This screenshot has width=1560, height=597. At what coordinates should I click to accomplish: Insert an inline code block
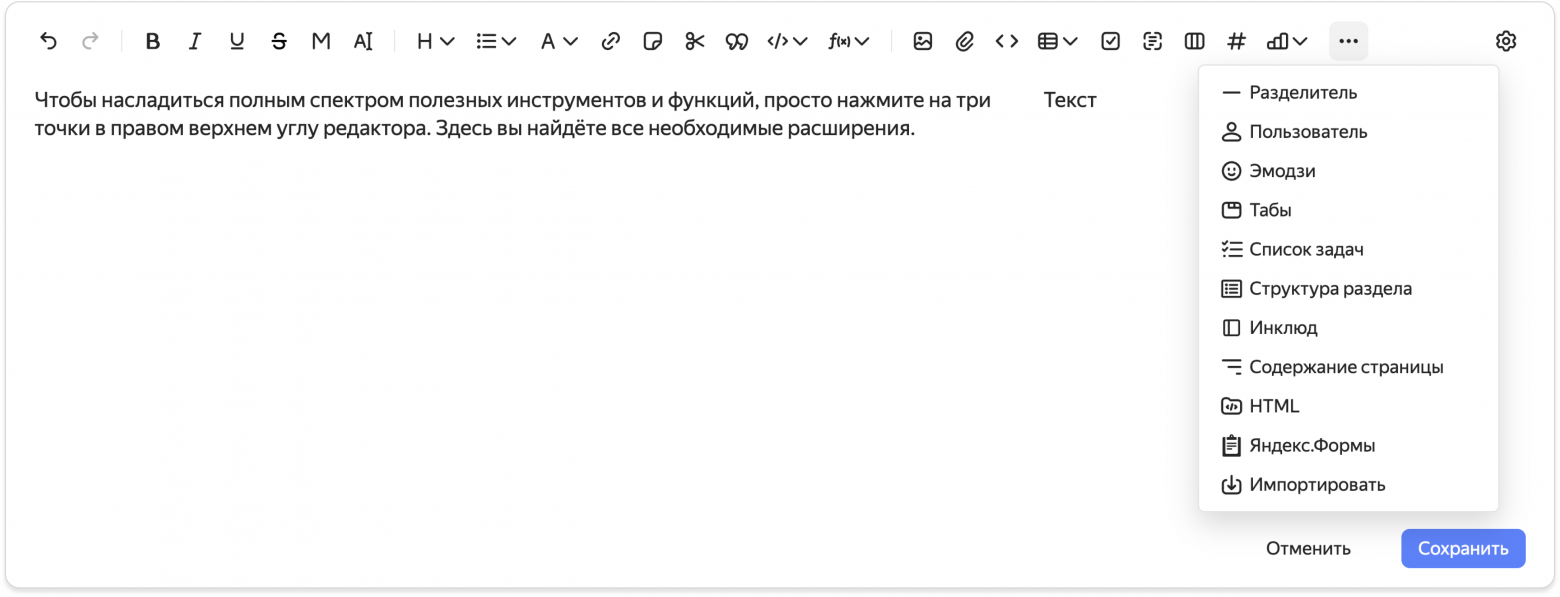click(1006, 41)
